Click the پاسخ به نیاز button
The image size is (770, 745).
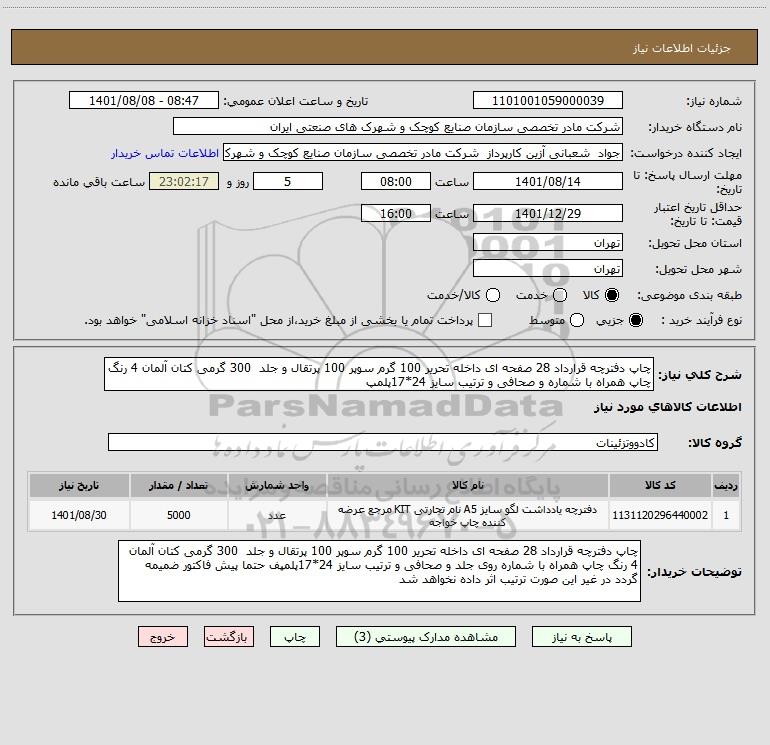[x=581, y=636]
